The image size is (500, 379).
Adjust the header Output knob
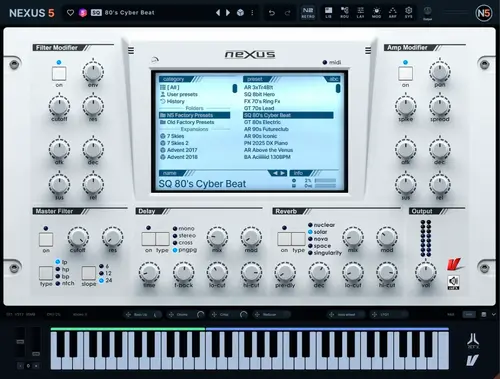pyautogui.click(x=427, y=11)
